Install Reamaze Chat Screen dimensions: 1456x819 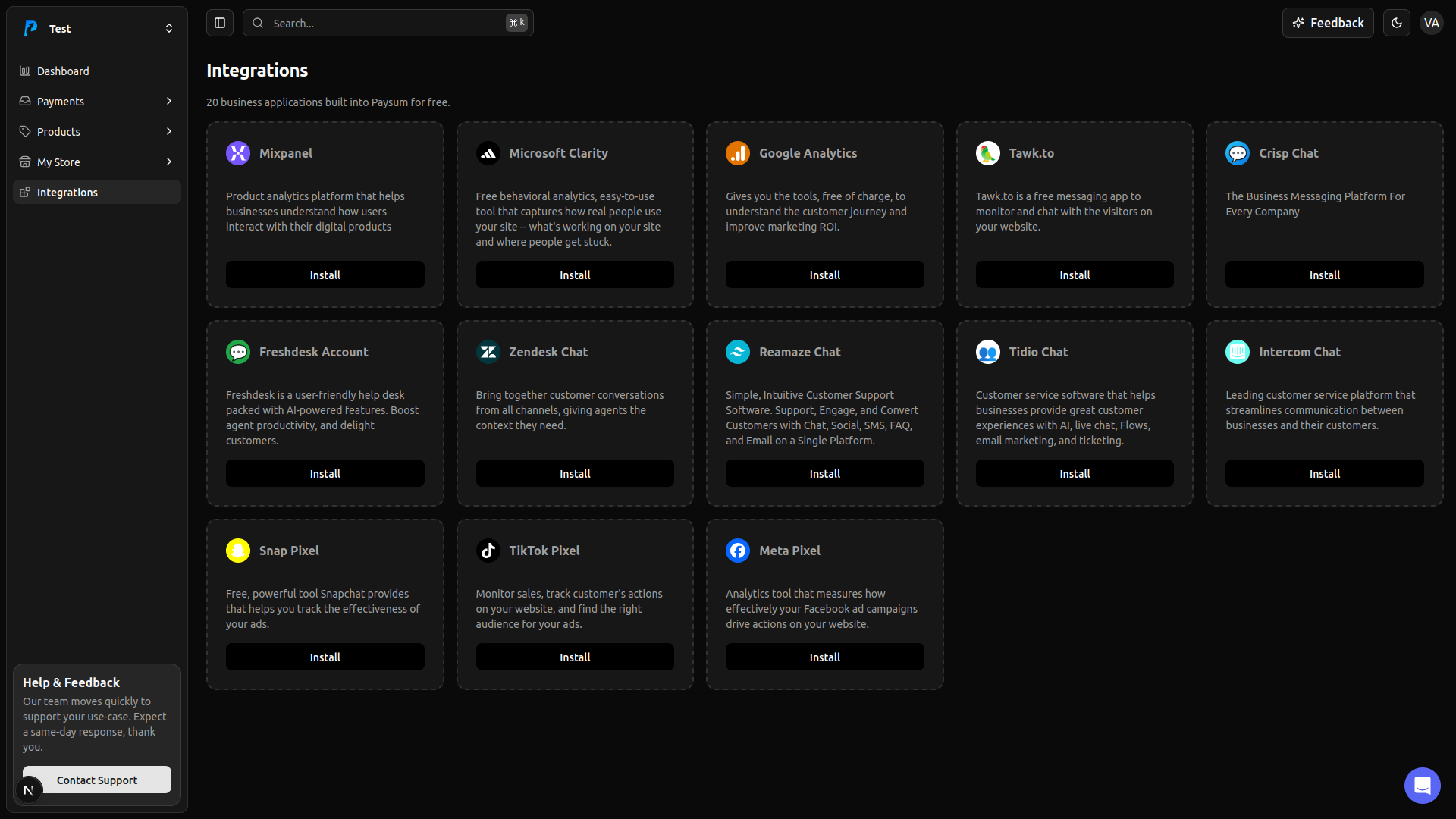point(824,473)
